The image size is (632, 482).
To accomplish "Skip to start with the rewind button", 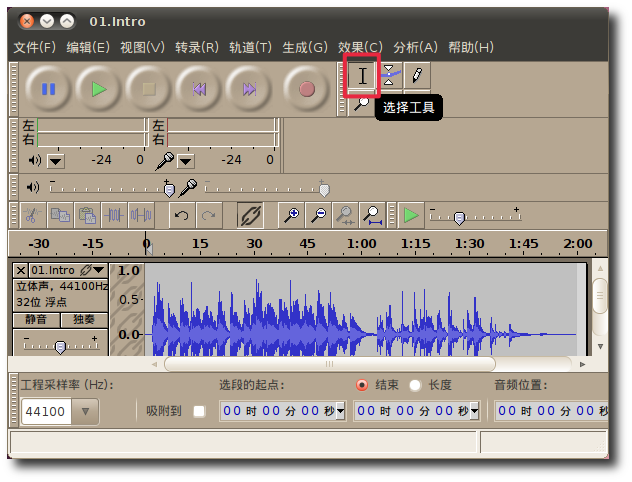I will 198,89.
